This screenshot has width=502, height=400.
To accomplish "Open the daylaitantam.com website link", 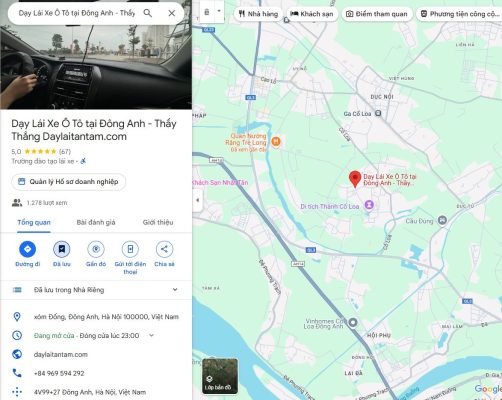I will pos(61,354).
